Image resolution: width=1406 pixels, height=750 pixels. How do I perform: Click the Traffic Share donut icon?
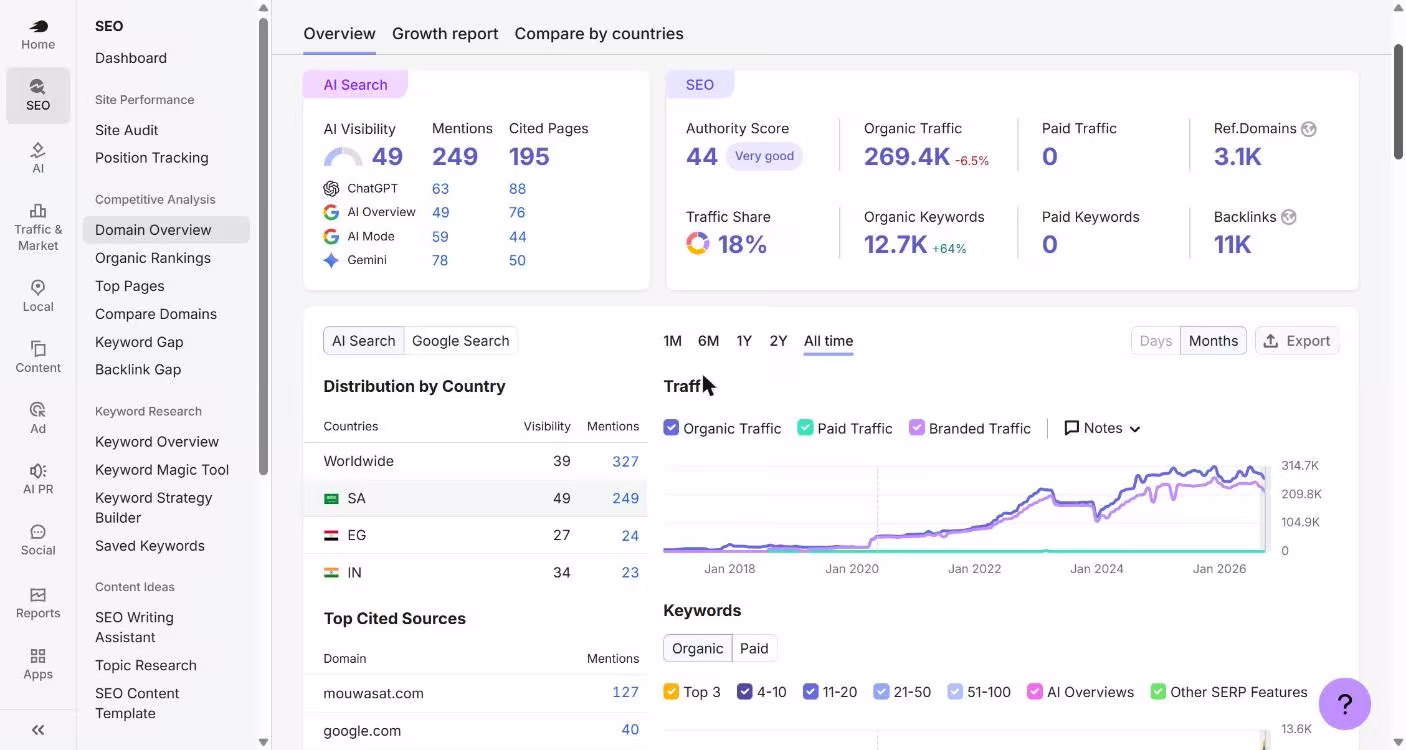tap(698, 244)
